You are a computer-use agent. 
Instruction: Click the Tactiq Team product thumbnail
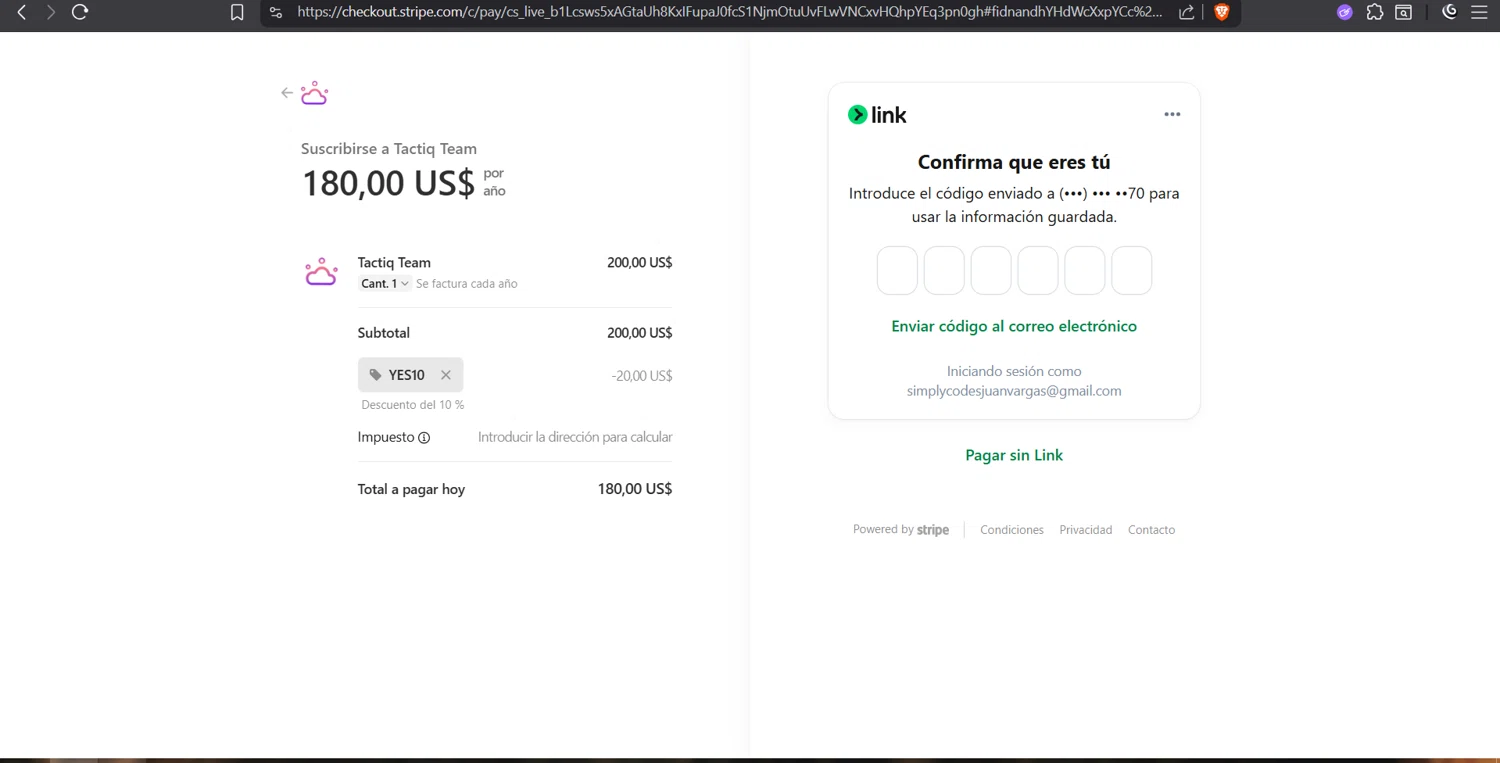click(321, 272)
